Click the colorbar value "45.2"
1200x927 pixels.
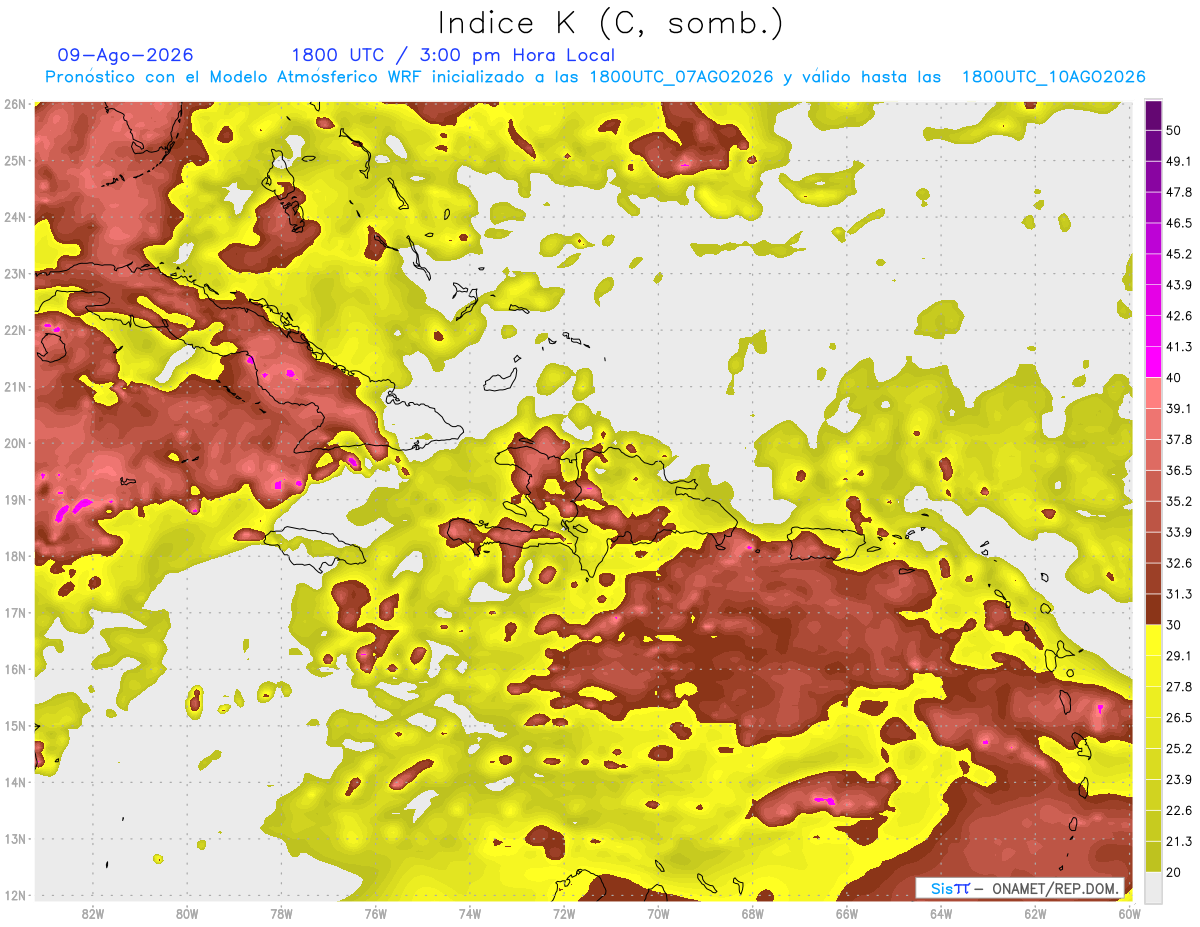pyautogui.click(x=1179, y=254)
